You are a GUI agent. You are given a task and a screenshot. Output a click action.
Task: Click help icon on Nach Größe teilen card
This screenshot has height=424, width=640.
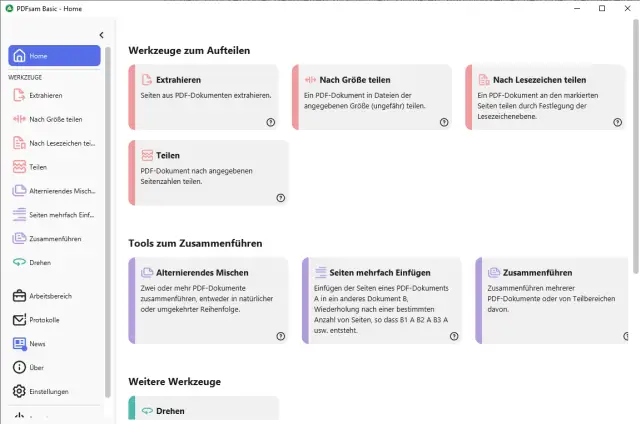pos(443,122)
